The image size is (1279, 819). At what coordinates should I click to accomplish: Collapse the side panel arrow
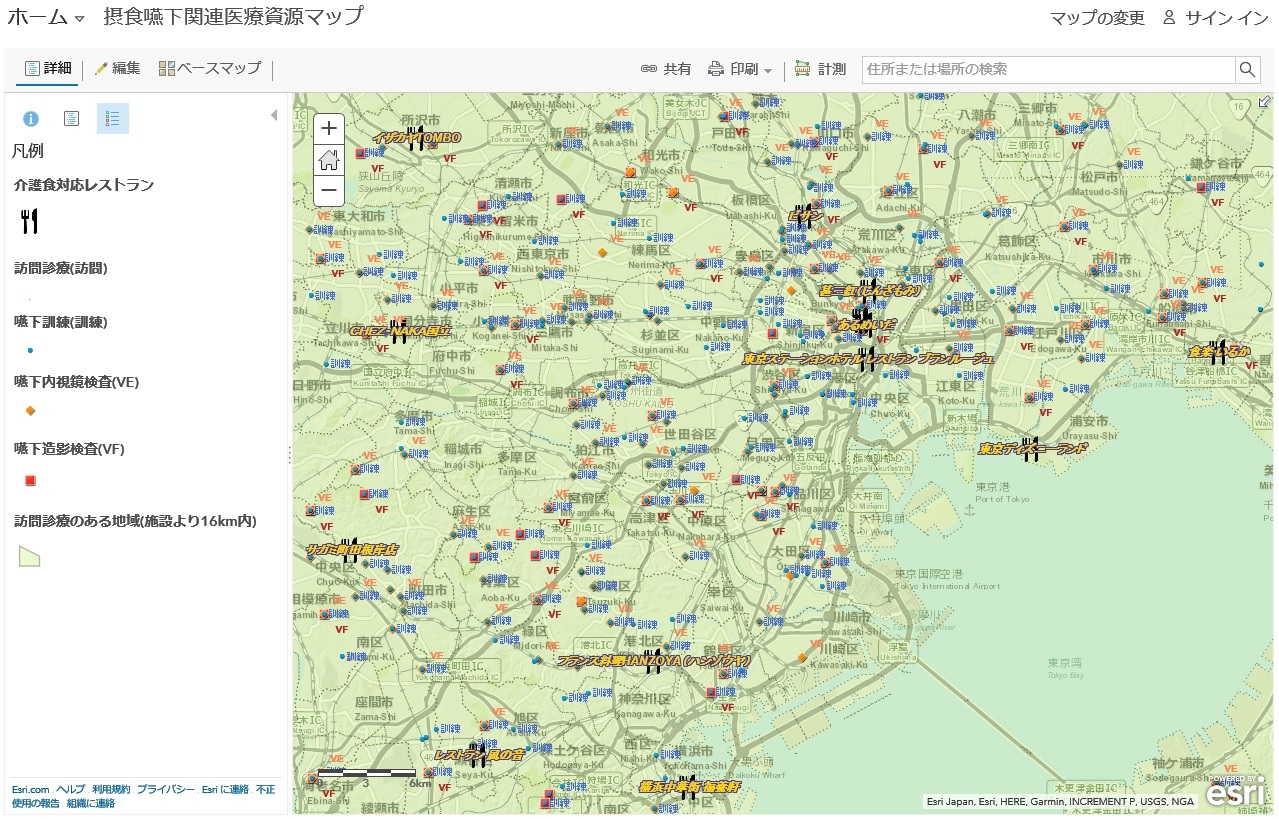click(274, 116)
